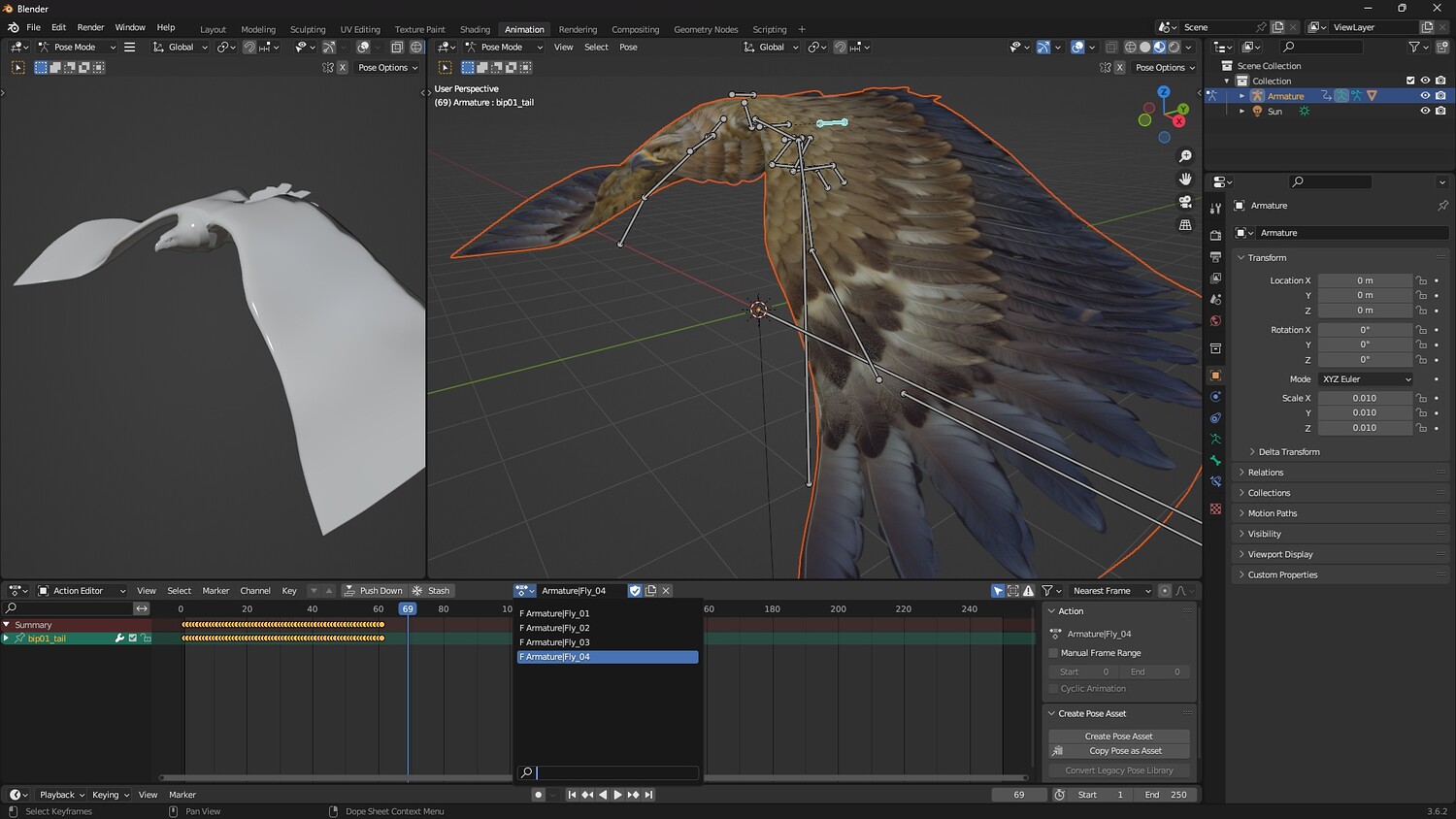1456x819 pixels.
Task: Switch to the Shading workspace tab
Action: (475, 29)
